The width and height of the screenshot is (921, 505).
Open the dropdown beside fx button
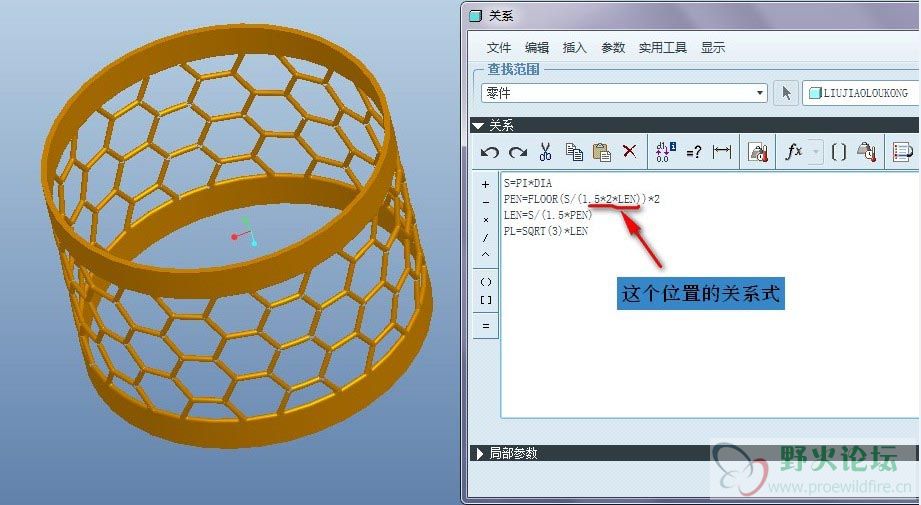(816, 153)
